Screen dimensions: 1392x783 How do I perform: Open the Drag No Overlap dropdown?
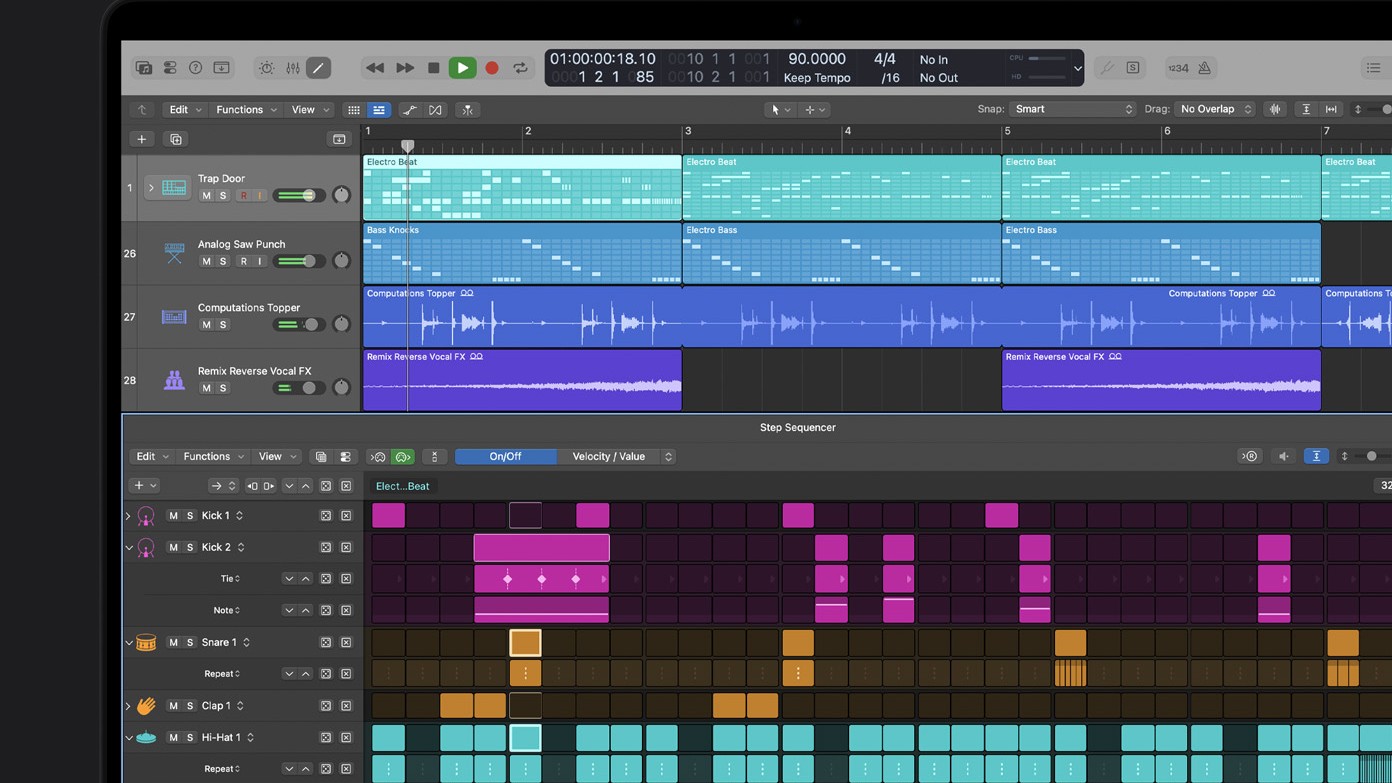[1215, 109]
